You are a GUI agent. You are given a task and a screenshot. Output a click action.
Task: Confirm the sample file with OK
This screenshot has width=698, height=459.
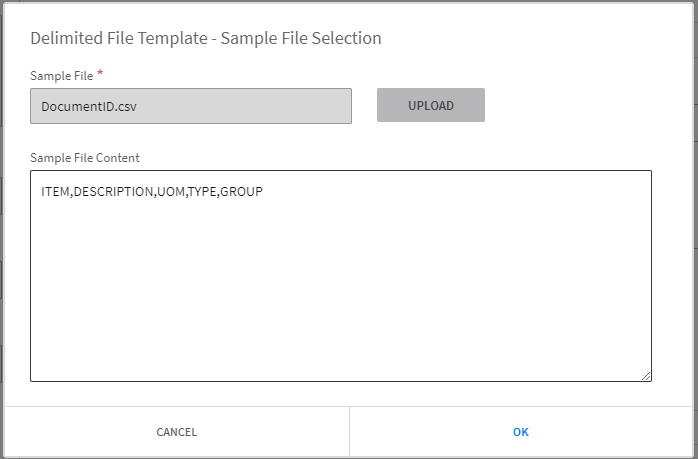point(520,432)
